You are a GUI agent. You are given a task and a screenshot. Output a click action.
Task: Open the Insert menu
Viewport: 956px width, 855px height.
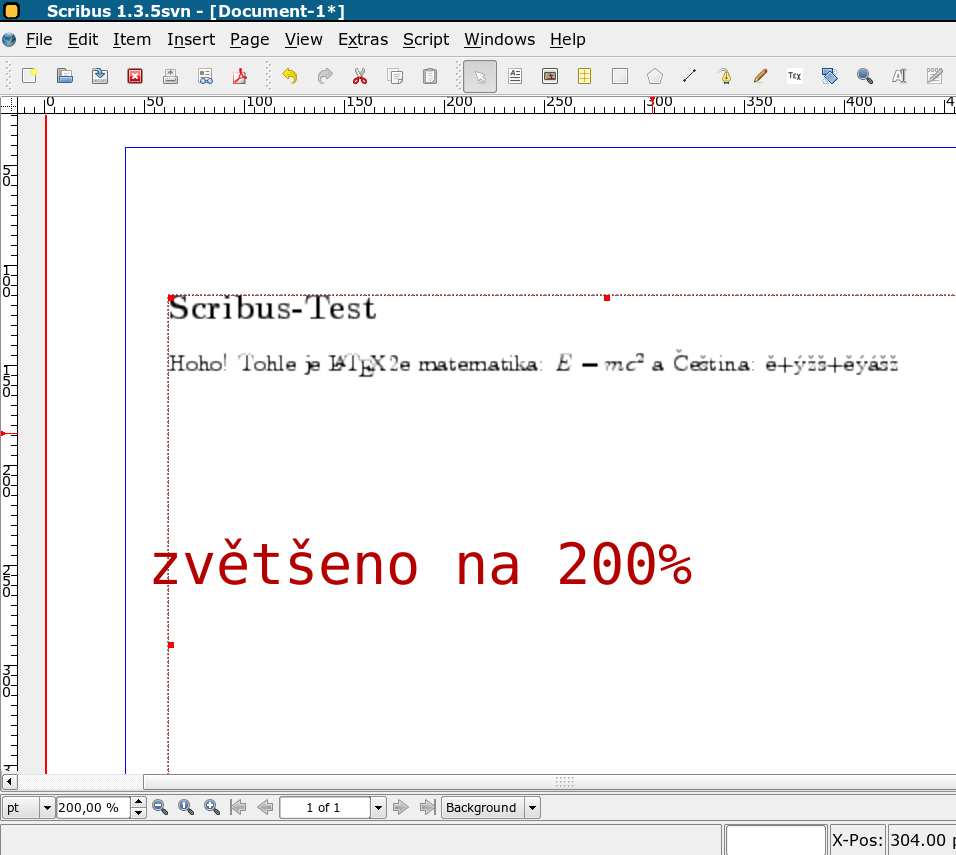pyautogui.click(x=191, y=40)
